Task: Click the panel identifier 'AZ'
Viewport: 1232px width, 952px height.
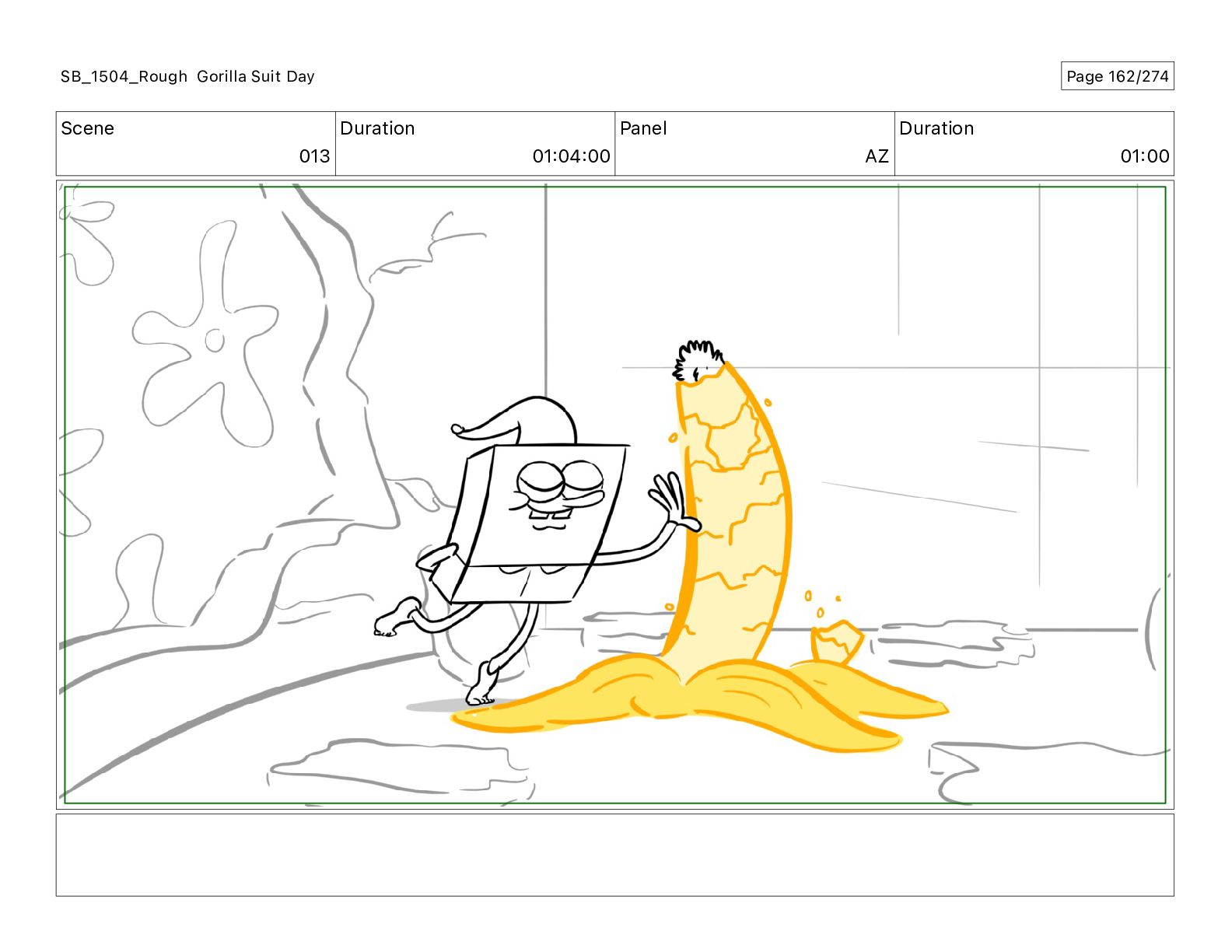Action: pos(877,156)
